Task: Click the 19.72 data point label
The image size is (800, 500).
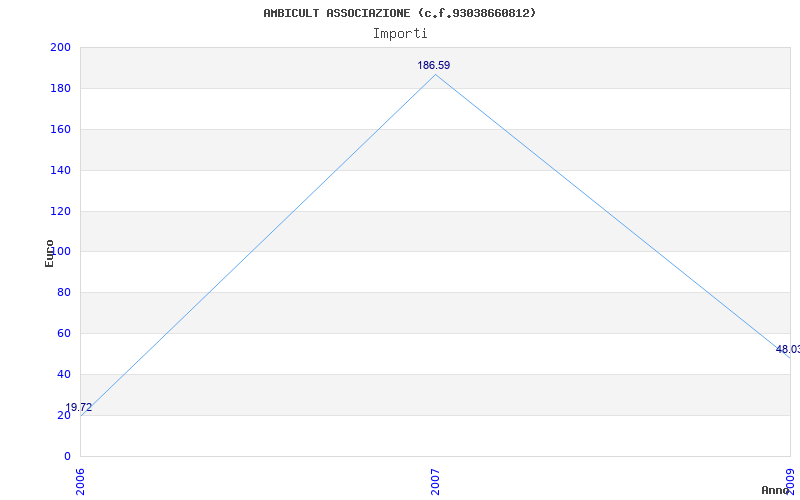Action: 79,407
